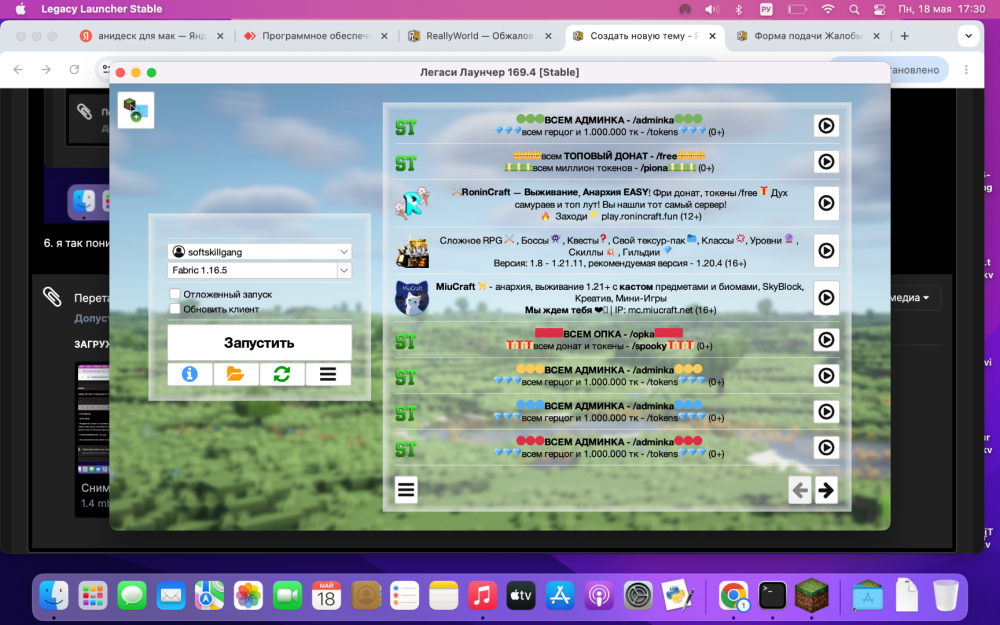Play red-dots ВСЕМ АДМИНКА server
The height and width of the screenshot is (625, 1000).
click(826, 448)
